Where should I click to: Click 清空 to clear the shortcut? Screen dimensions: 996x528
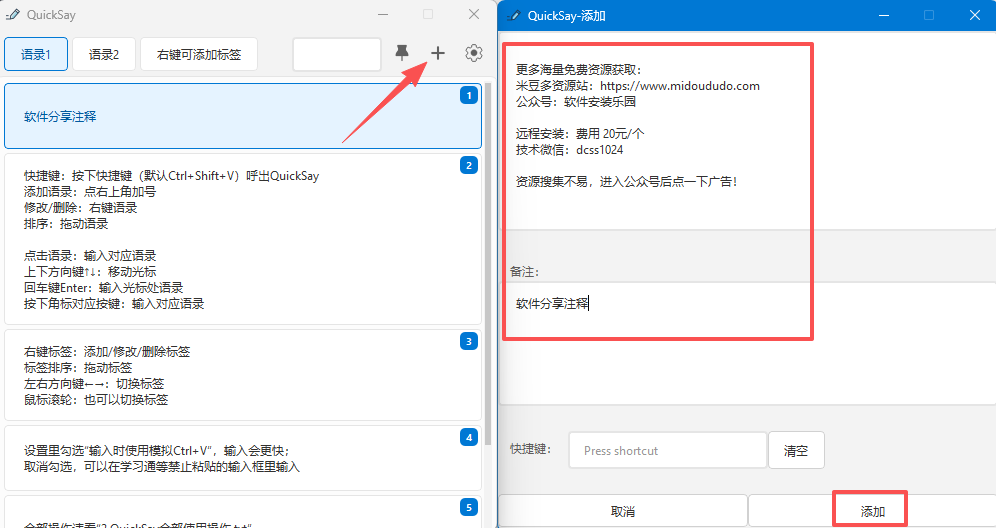click(x=796, y=450)
